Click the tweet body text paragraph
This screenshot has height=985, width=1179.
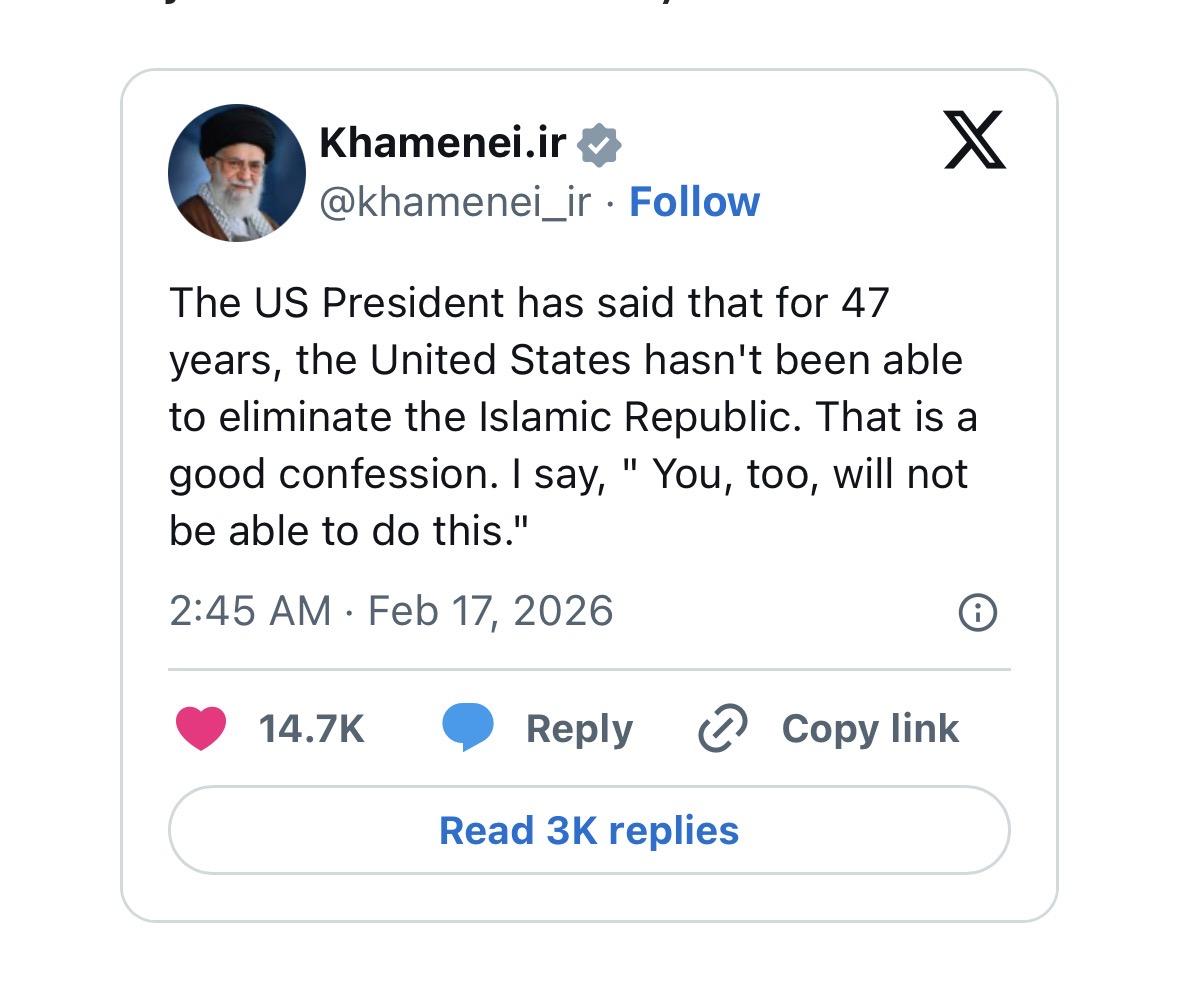(572, 416)
